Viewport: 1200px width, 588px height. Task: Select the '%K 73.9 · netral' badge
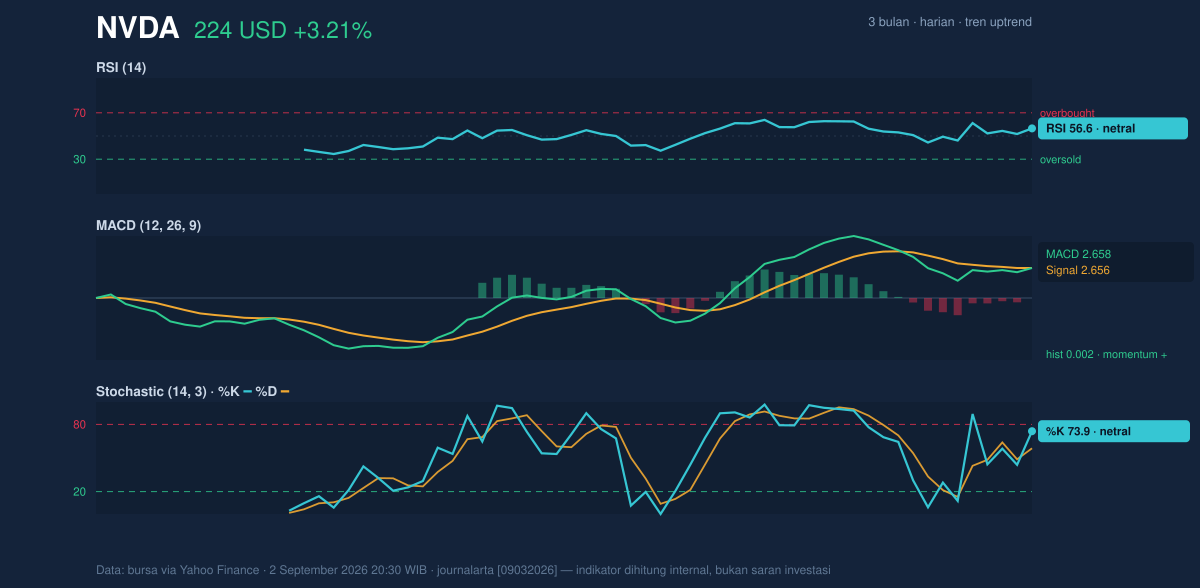pos(1114,431)
